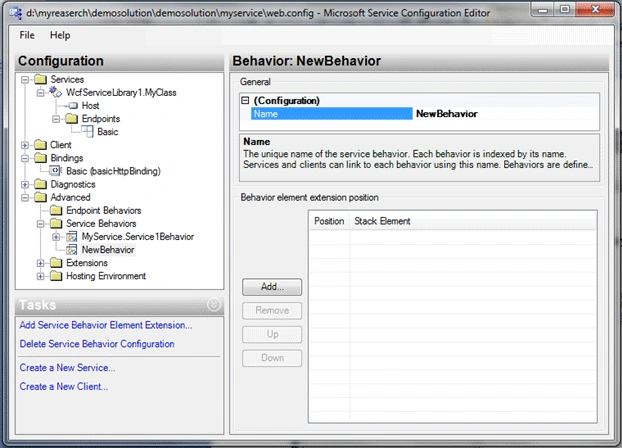Click the Add... button
622x448 pixels.
272,287
